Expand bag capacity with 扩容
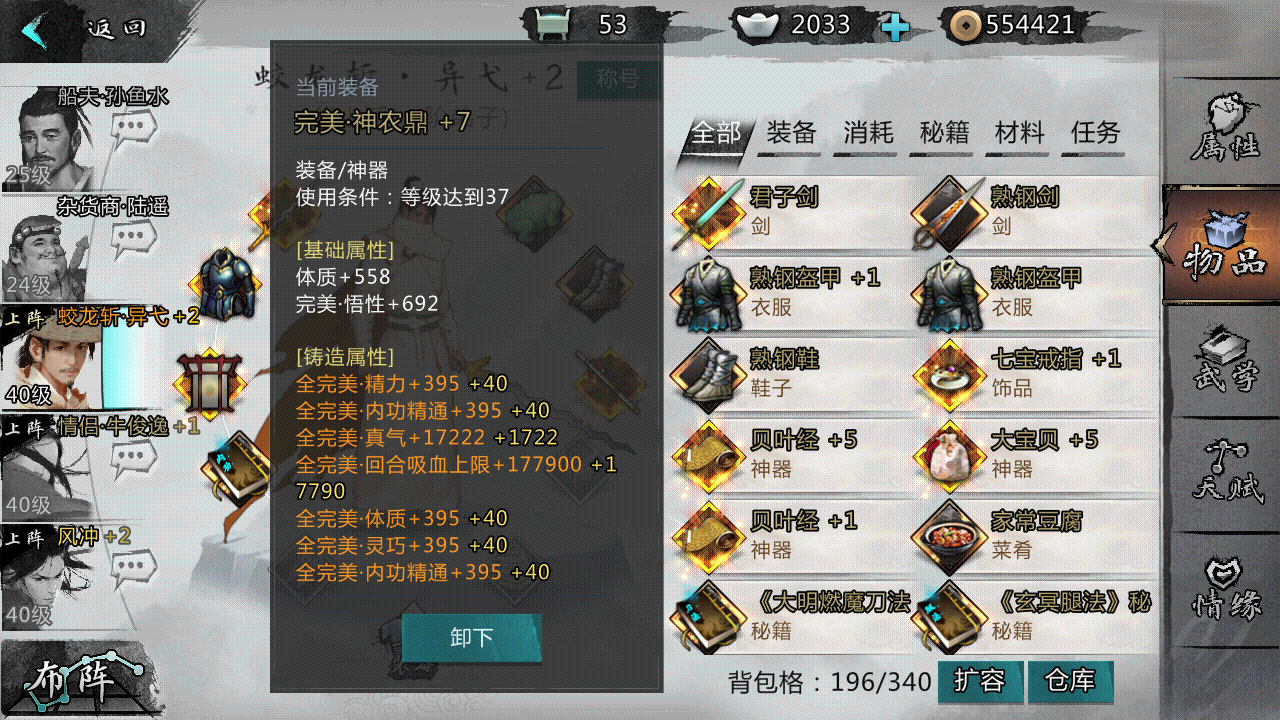The image size is (1280, 720). click(x=980, y=681)
